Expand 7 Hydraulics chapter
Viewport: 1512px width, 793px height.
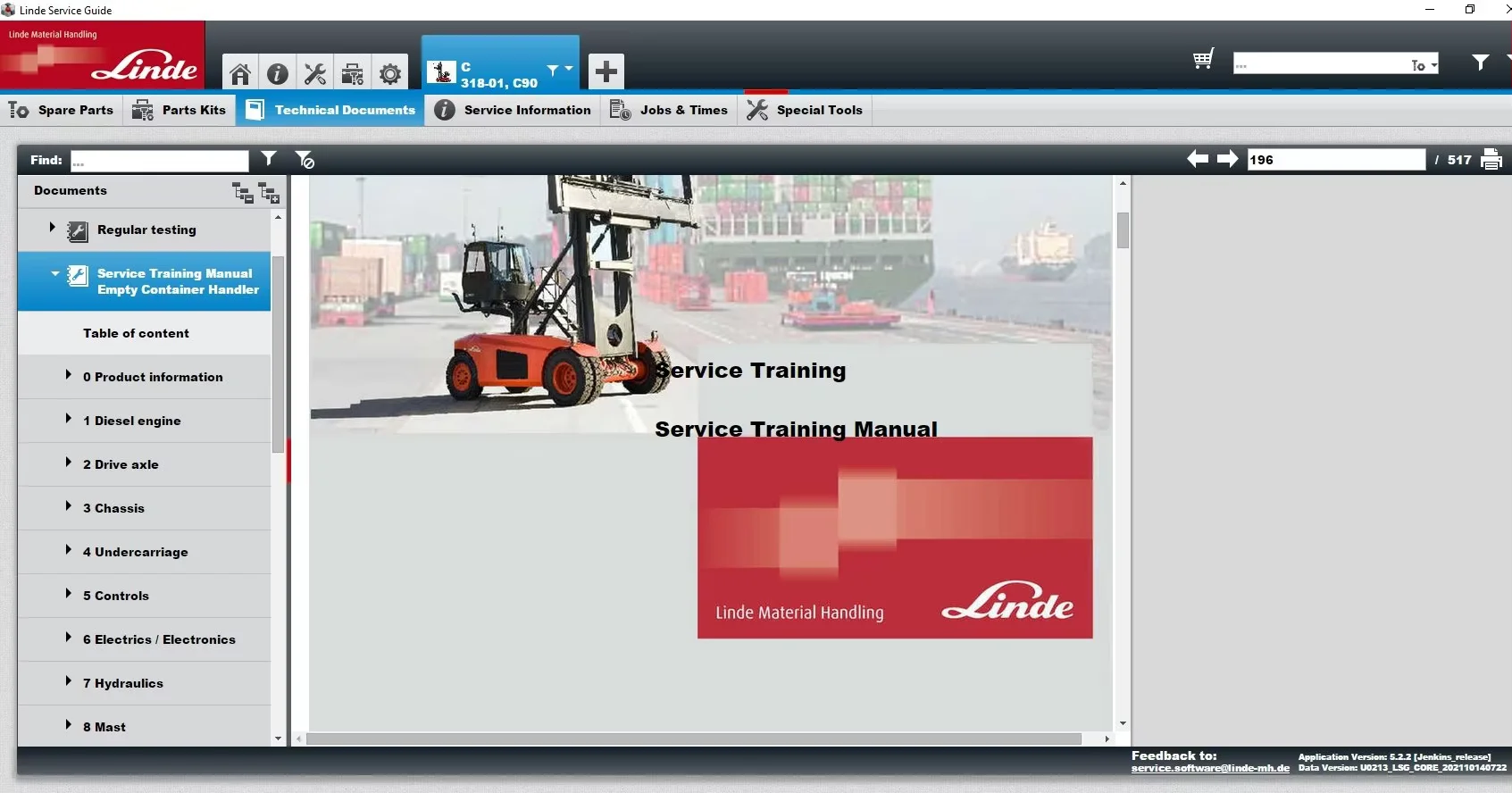(68, 681)
